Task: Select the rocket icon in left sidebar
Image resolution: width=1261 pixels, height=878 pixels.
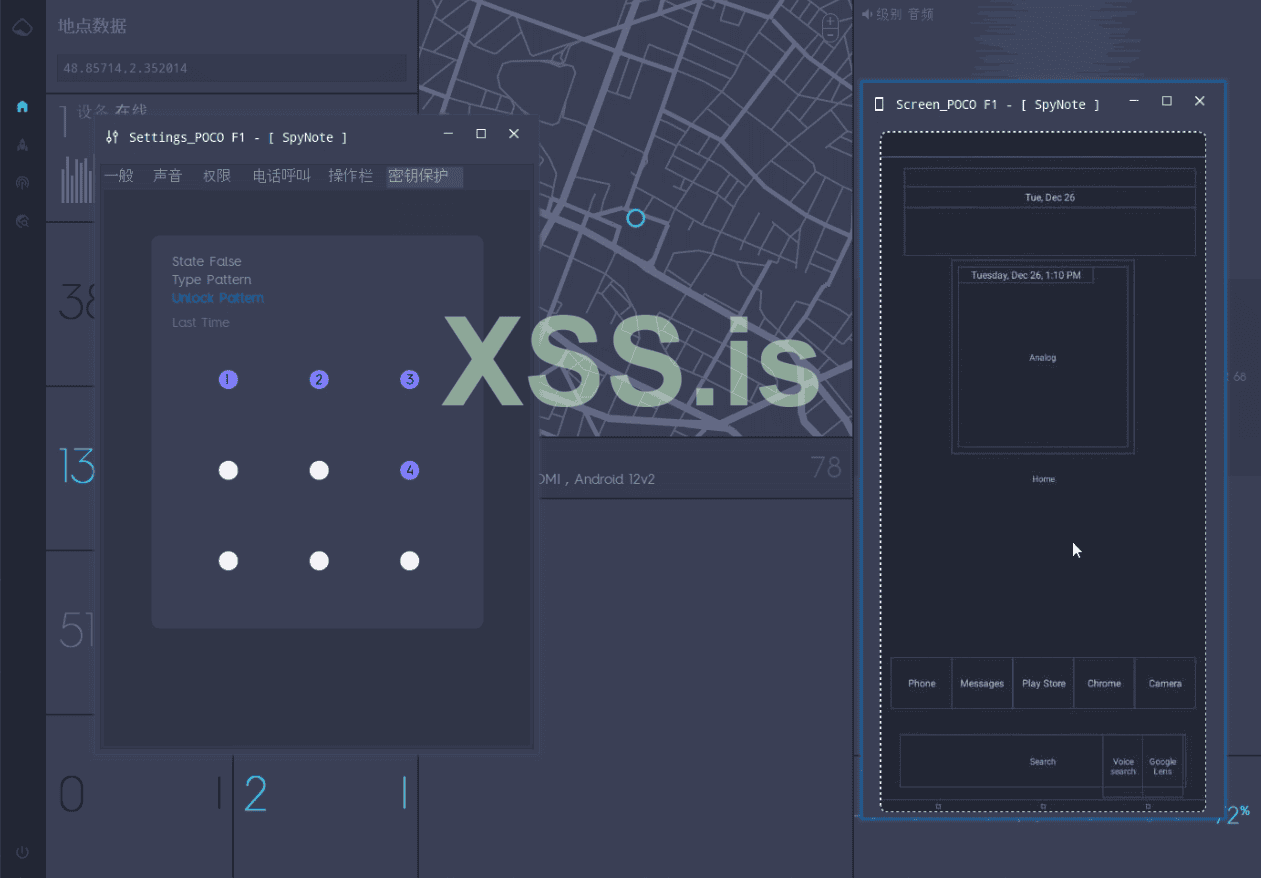Action: [x=22, y=144]
